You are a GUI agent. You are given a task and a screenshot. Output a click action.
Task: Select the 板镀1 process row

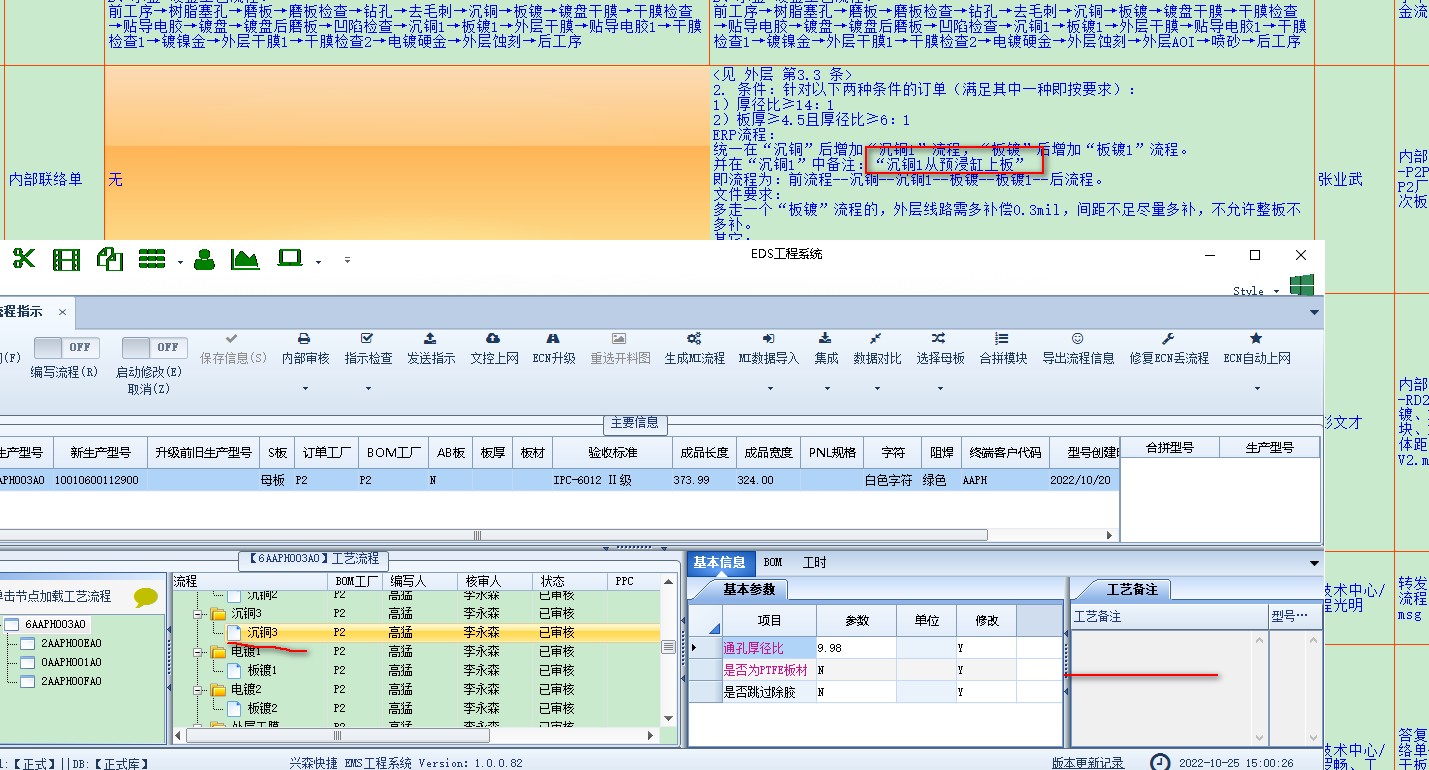click(x=416, y=671)
